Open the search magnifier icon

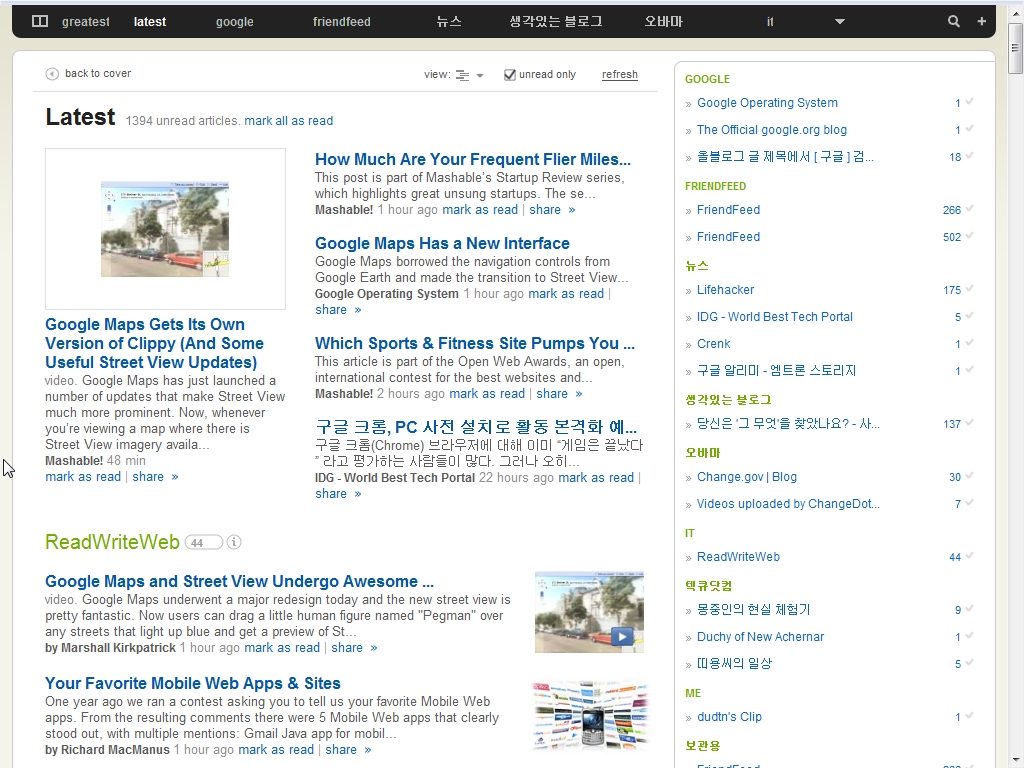(x=953, y=22)
